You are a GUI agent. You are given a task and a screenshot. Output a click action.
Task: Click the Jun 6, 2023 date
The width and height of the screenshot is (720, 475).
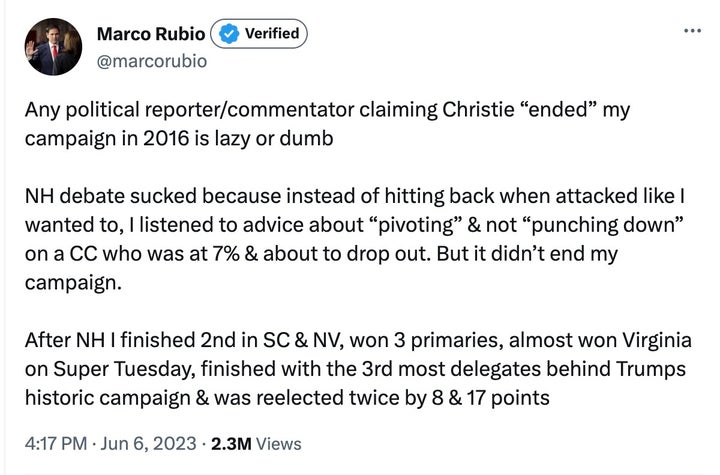pos(148,444)
